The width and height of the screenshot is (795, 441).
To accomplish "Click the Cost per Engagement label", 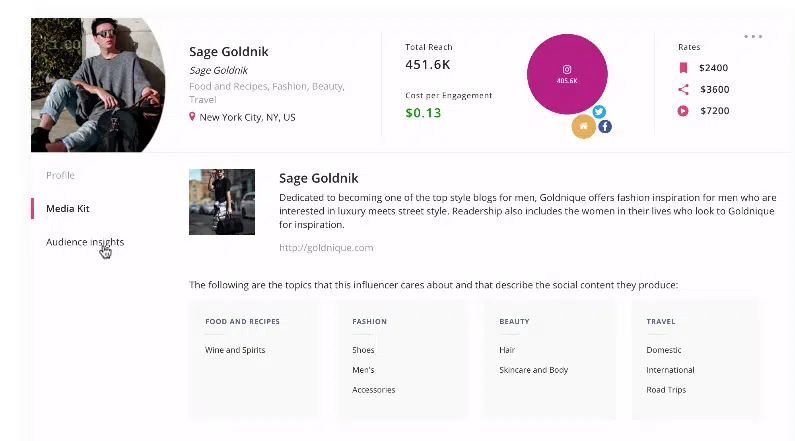I will tap(448, 95).
